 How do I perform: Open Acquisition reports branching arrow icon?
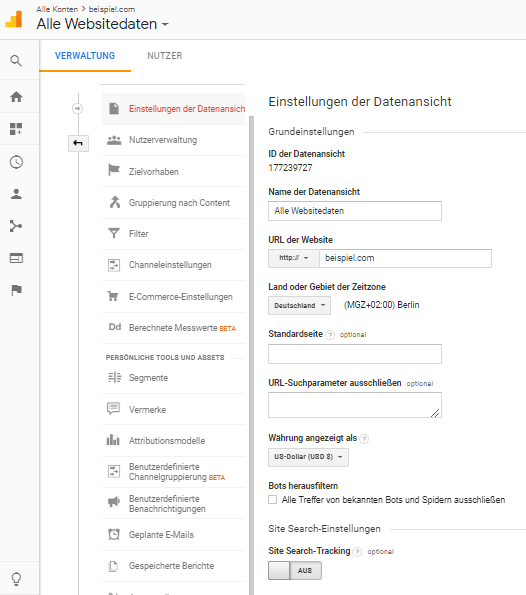click(16, 226)
